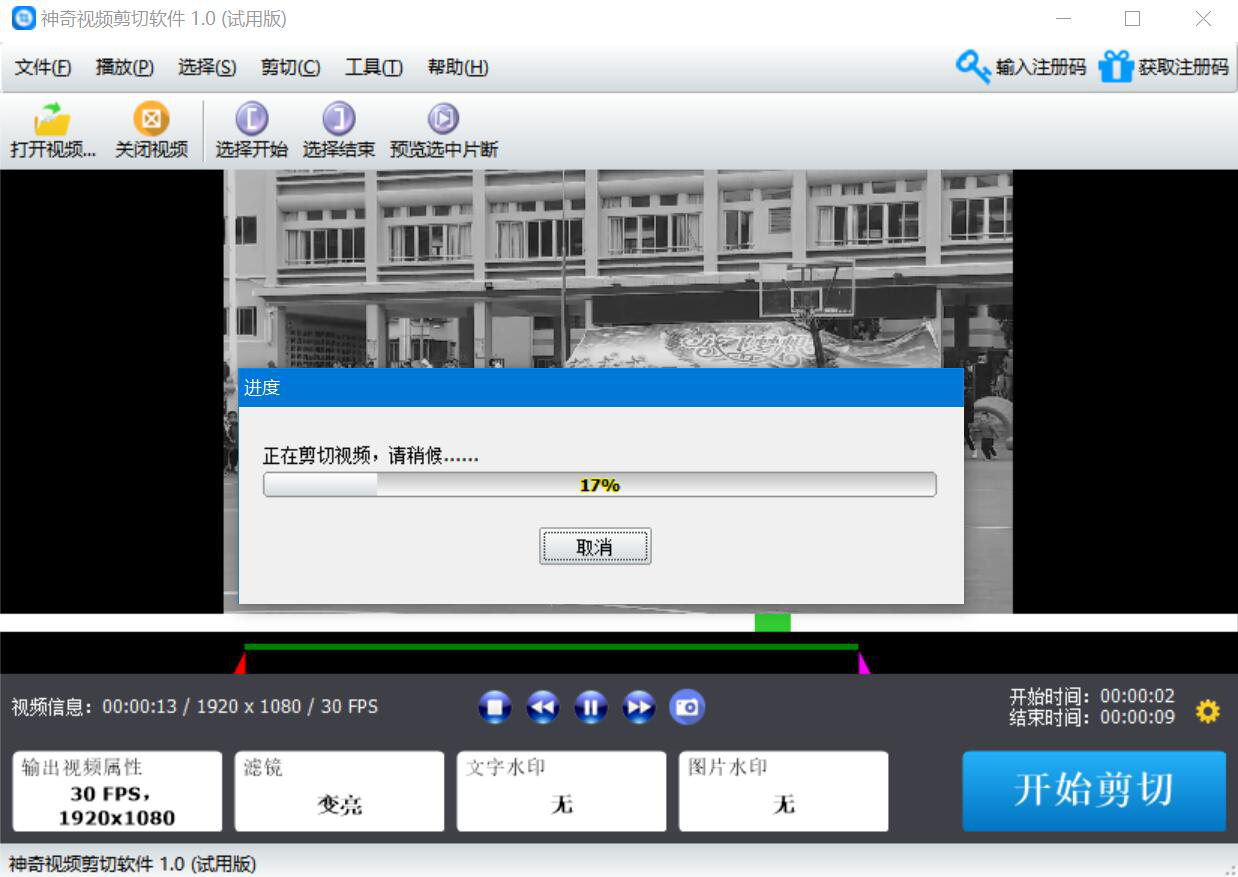This screenshot has height=877, width=1238.
Task: Click the 视频信息 00:00:13 text
Action: (195, 706)
